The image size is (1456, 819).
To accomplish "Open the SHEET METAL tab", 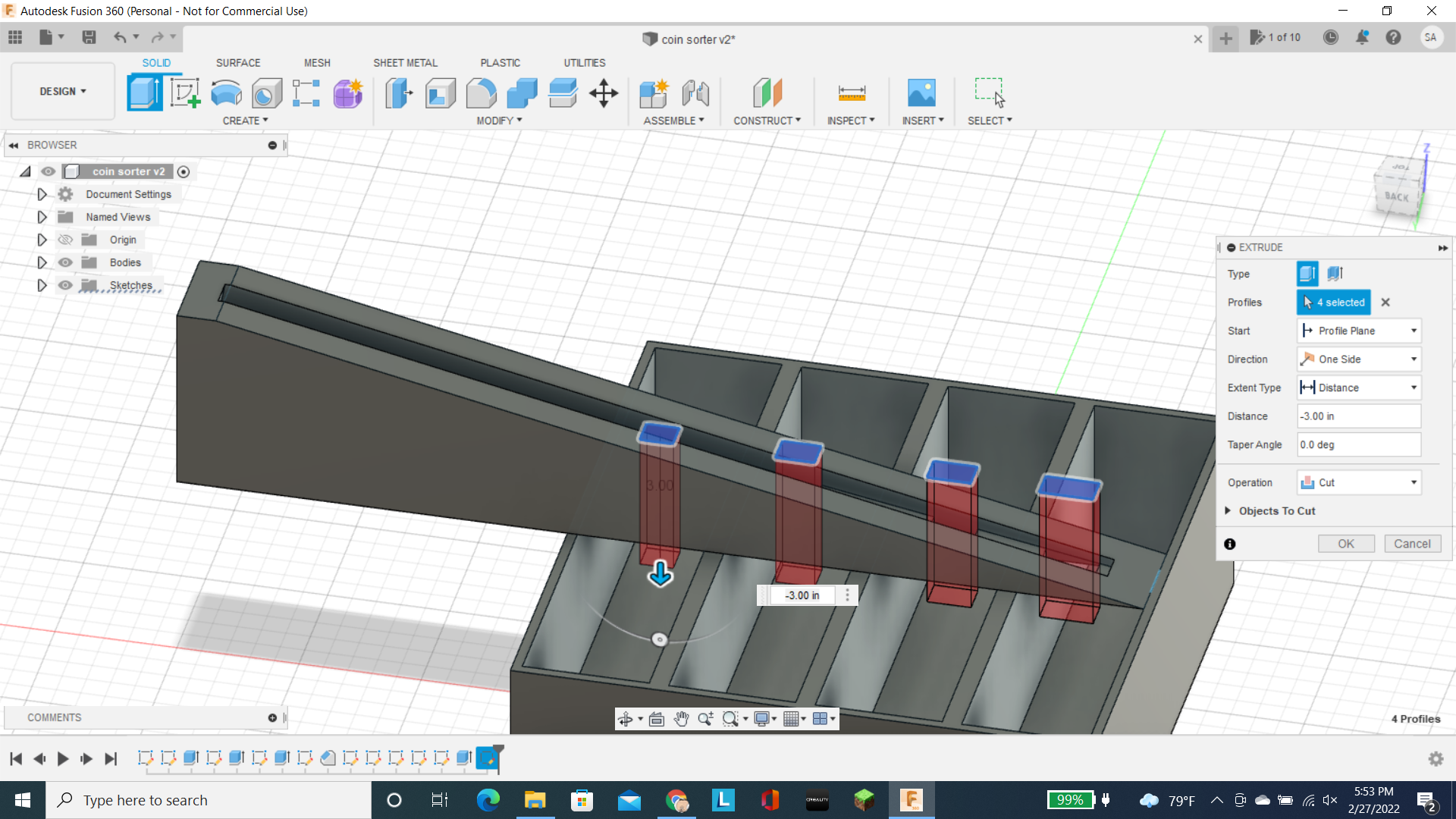I will pos(406,62).
